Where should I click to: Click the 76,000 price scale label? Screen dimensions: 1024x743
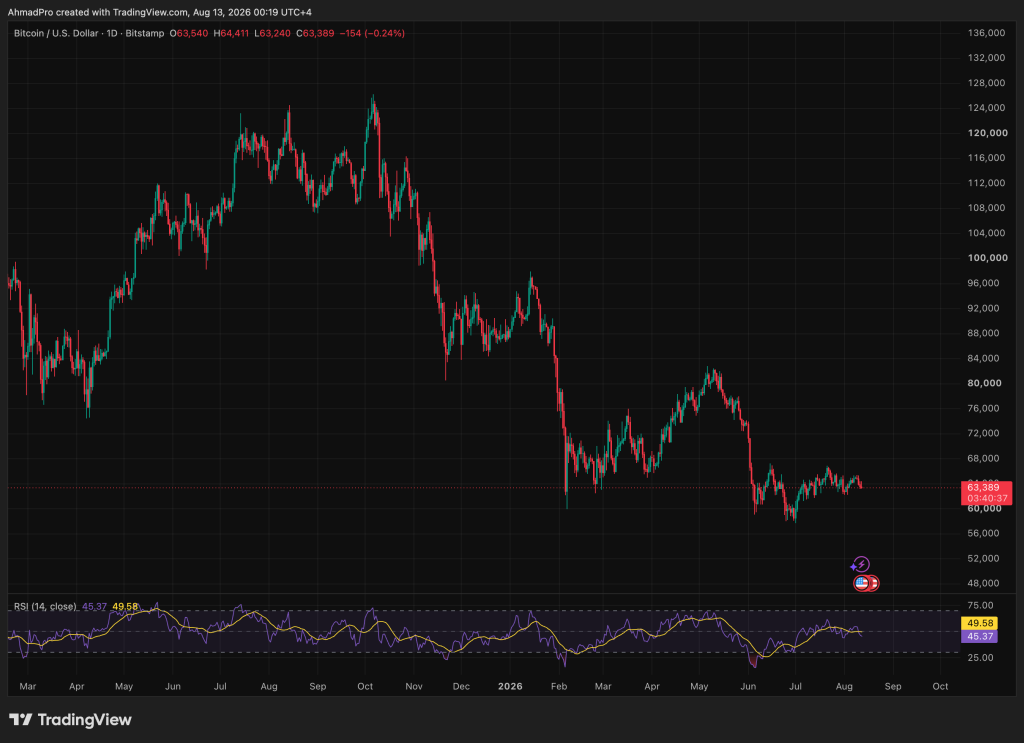click(x=984, y=408)
